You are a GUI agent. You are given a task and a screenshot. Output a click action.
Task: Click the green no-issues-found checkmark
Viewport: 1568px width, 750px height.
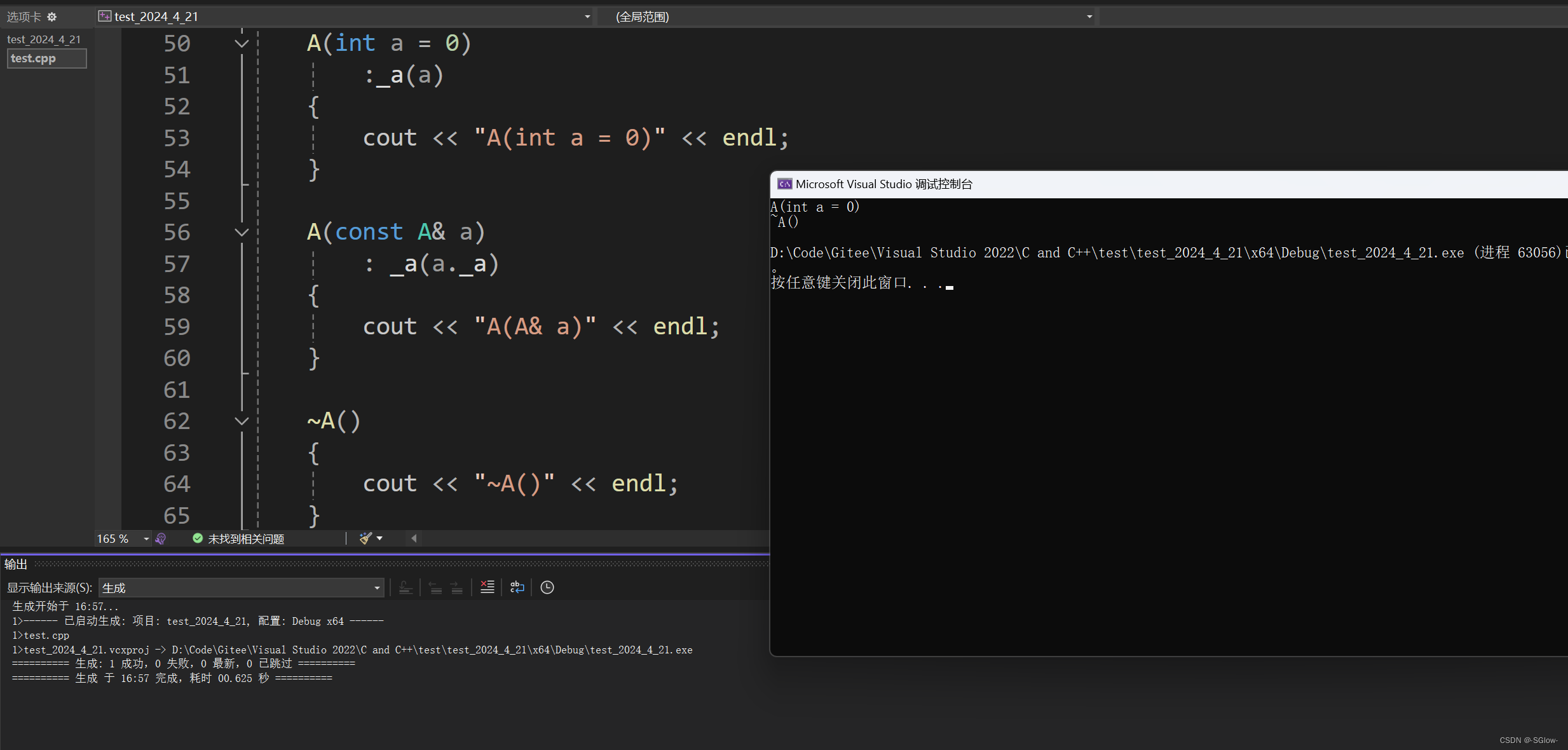pyautogui.click(x=198, y=538)
